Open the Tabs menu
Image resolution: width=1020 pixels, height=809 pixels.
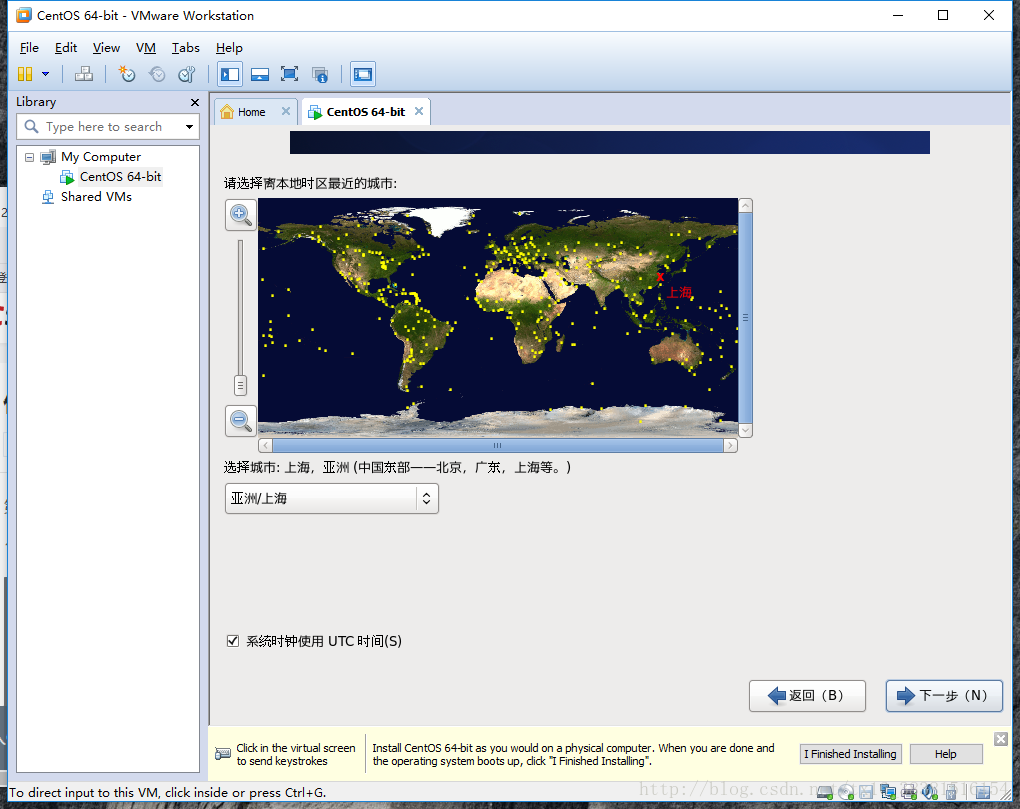(185, 47)
